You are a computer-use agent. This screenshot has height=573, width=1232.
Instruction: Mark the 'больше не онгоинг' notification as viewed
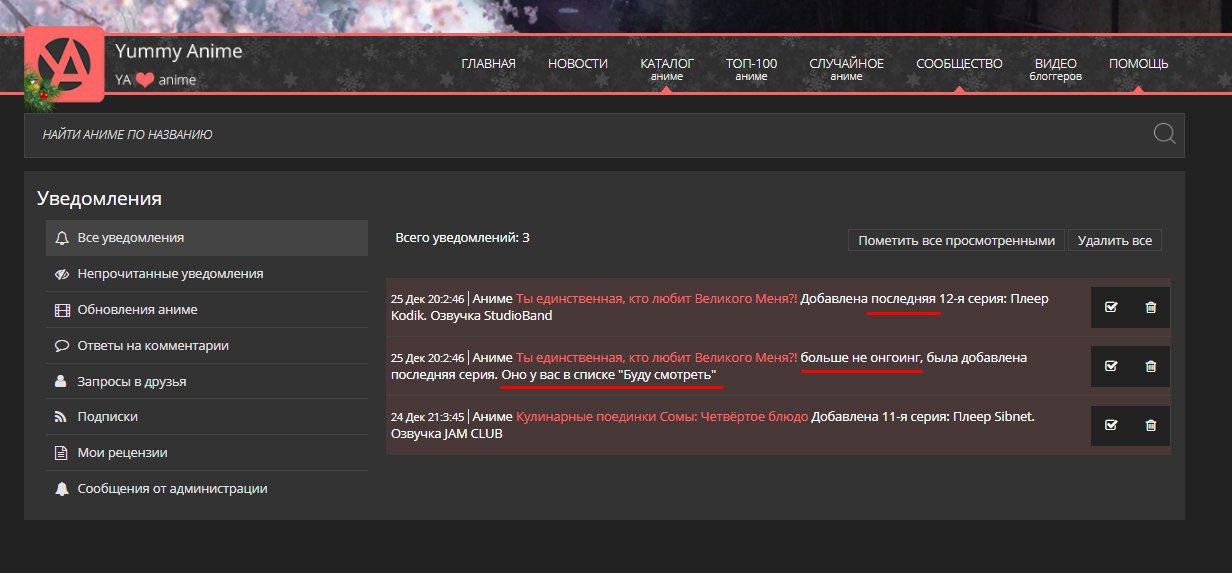(1111, 366)
